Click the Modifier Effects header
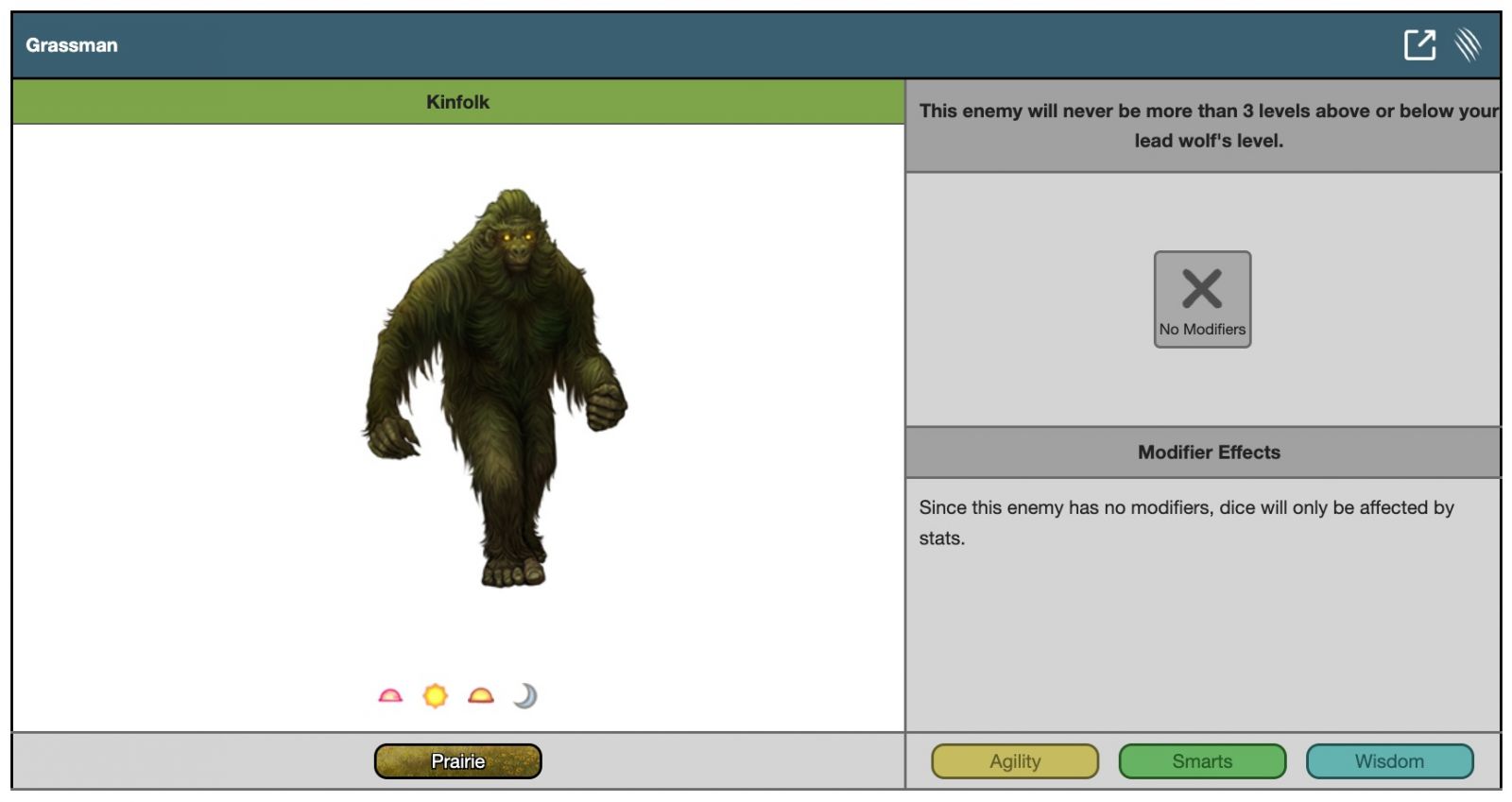The height and width of the screenshot is (802, 1512). click(x=1208, y=452)
